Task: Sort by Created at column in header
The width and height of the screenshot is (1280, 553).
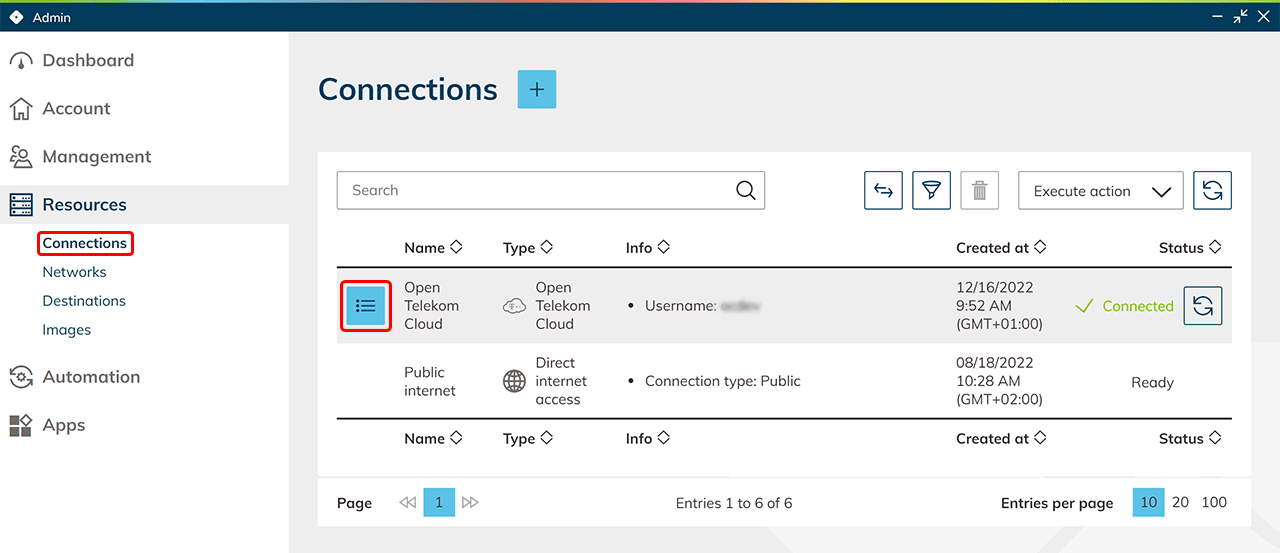Action: click(x=1001, y=248)
